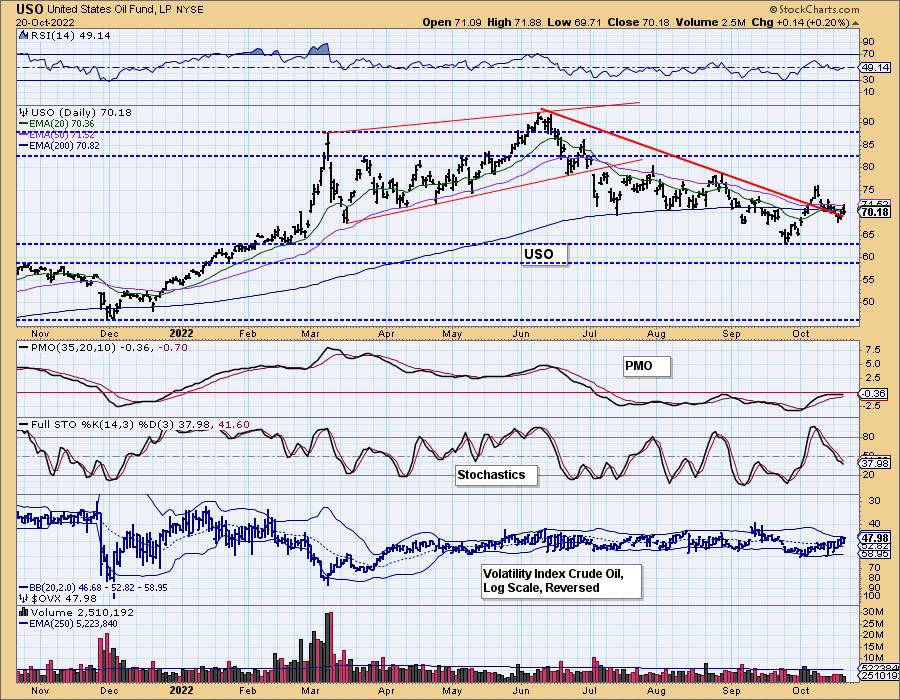Click the black Full STO legend line marker
The height and width of the screenshot is (700, 900).
coord(24,425)
